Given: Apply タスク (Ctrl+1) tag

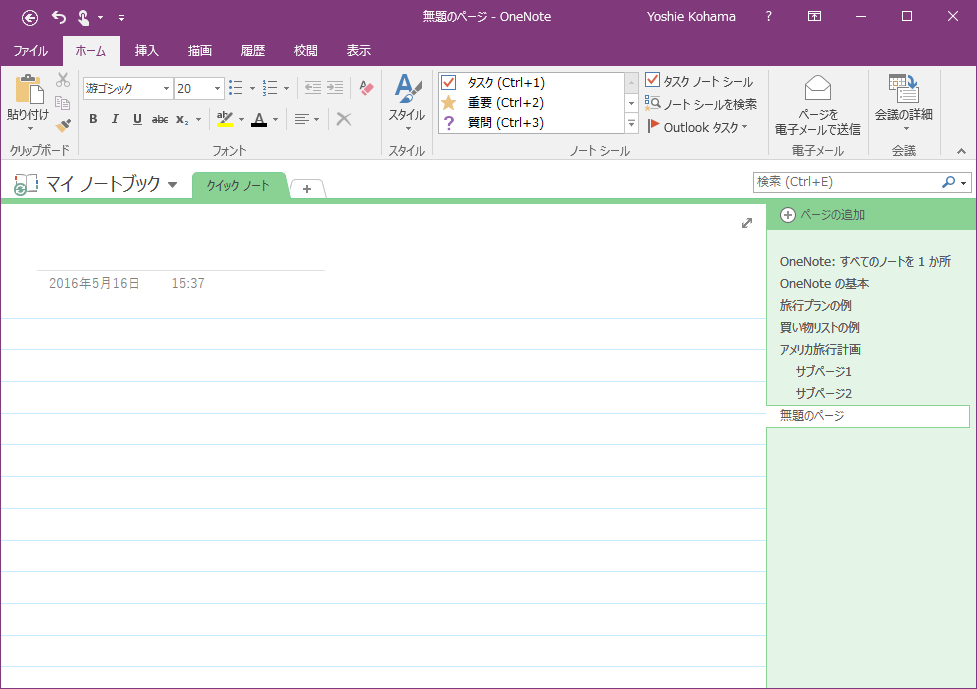Looking at the screenshot, I should (x=531, y=82).
